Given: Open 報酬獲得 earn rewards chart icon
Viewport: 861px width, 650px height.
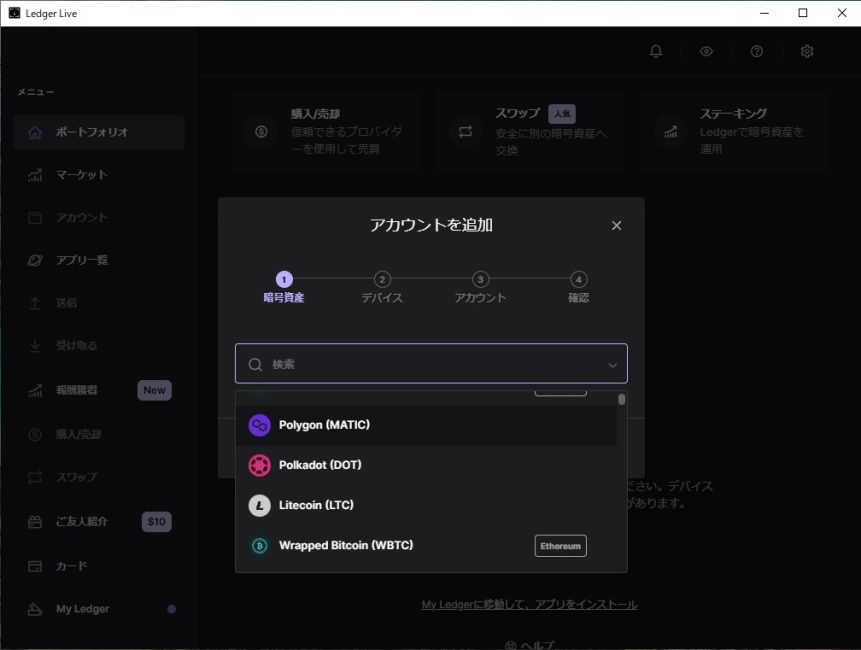Looking at the screenshot, I should pos(35,390).
